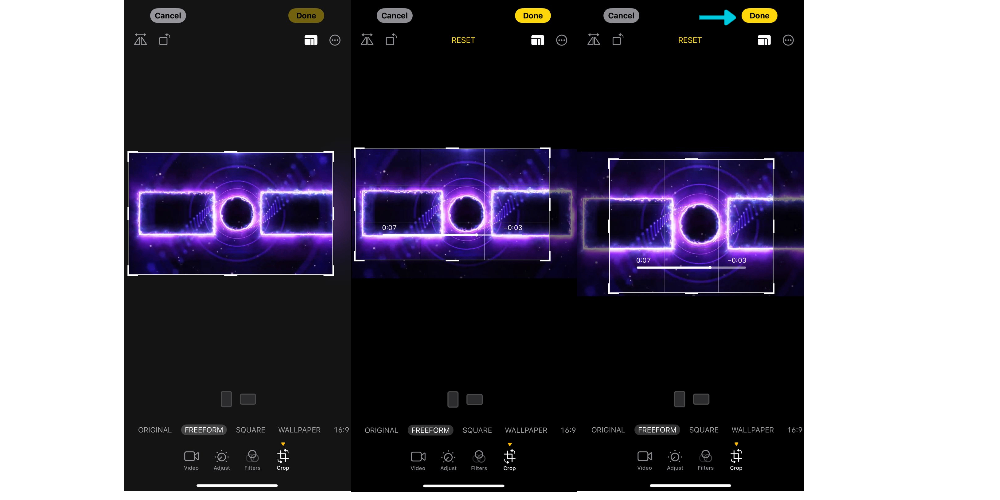Select SQUARE ratio in right screenshot
This screenshot has width=1000, height=500.
(704, 430)
